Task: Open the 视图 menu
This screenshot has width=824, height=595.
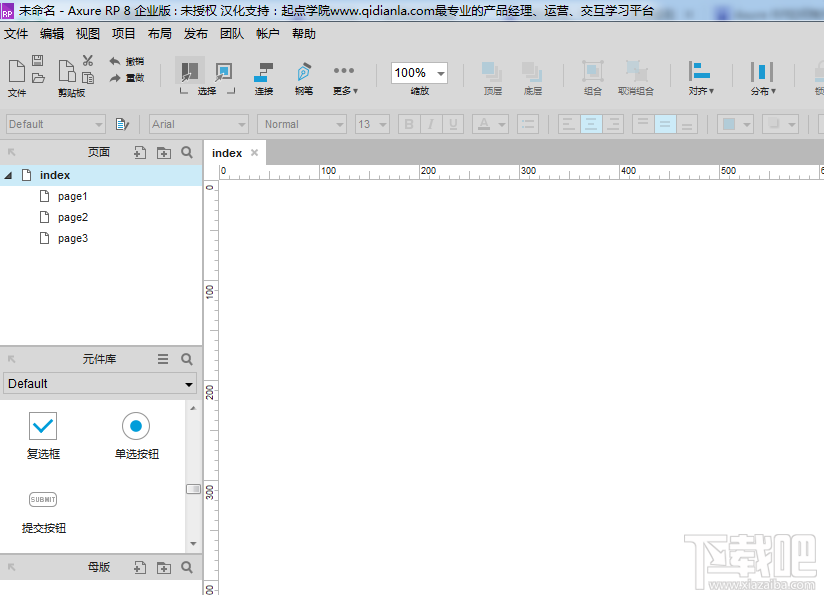Action: (87, 34)
